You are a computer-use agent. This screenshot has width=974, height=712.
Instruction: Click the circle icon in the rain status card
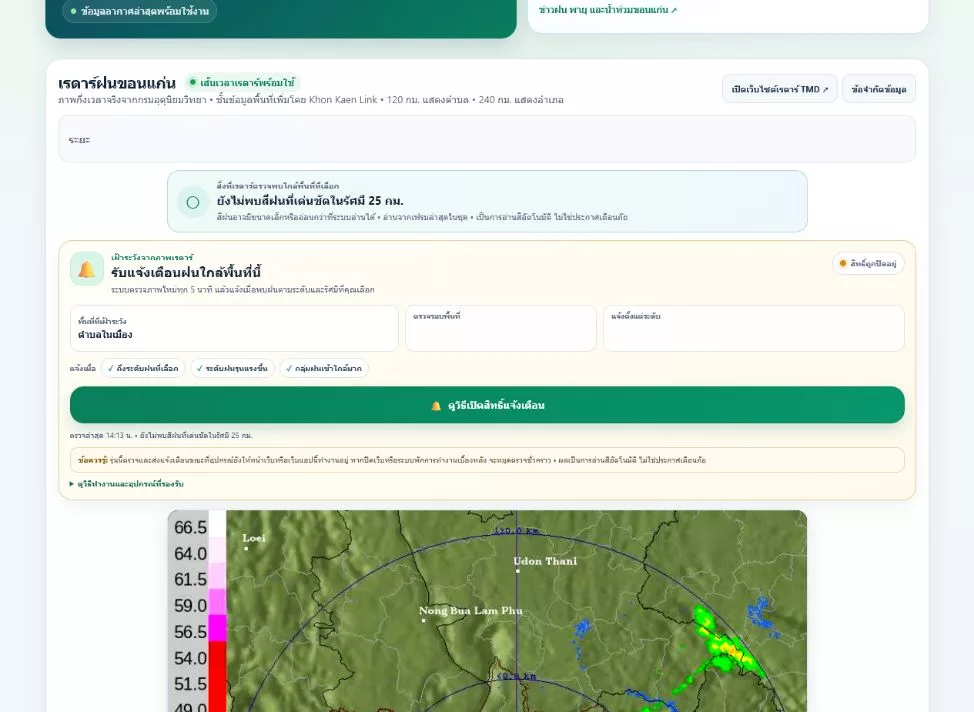click(193, 202)
